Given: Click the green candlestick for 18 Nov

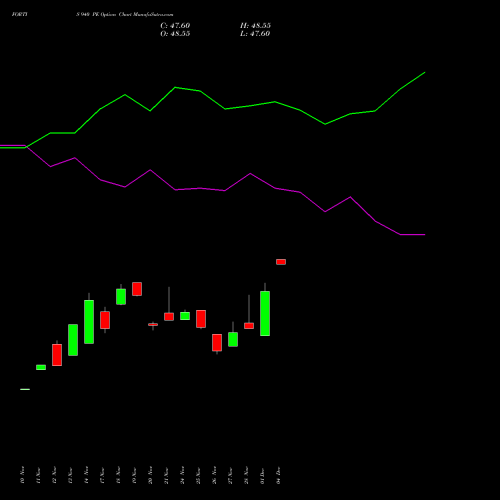Looking at the screenshot, I should click(121, 297).
